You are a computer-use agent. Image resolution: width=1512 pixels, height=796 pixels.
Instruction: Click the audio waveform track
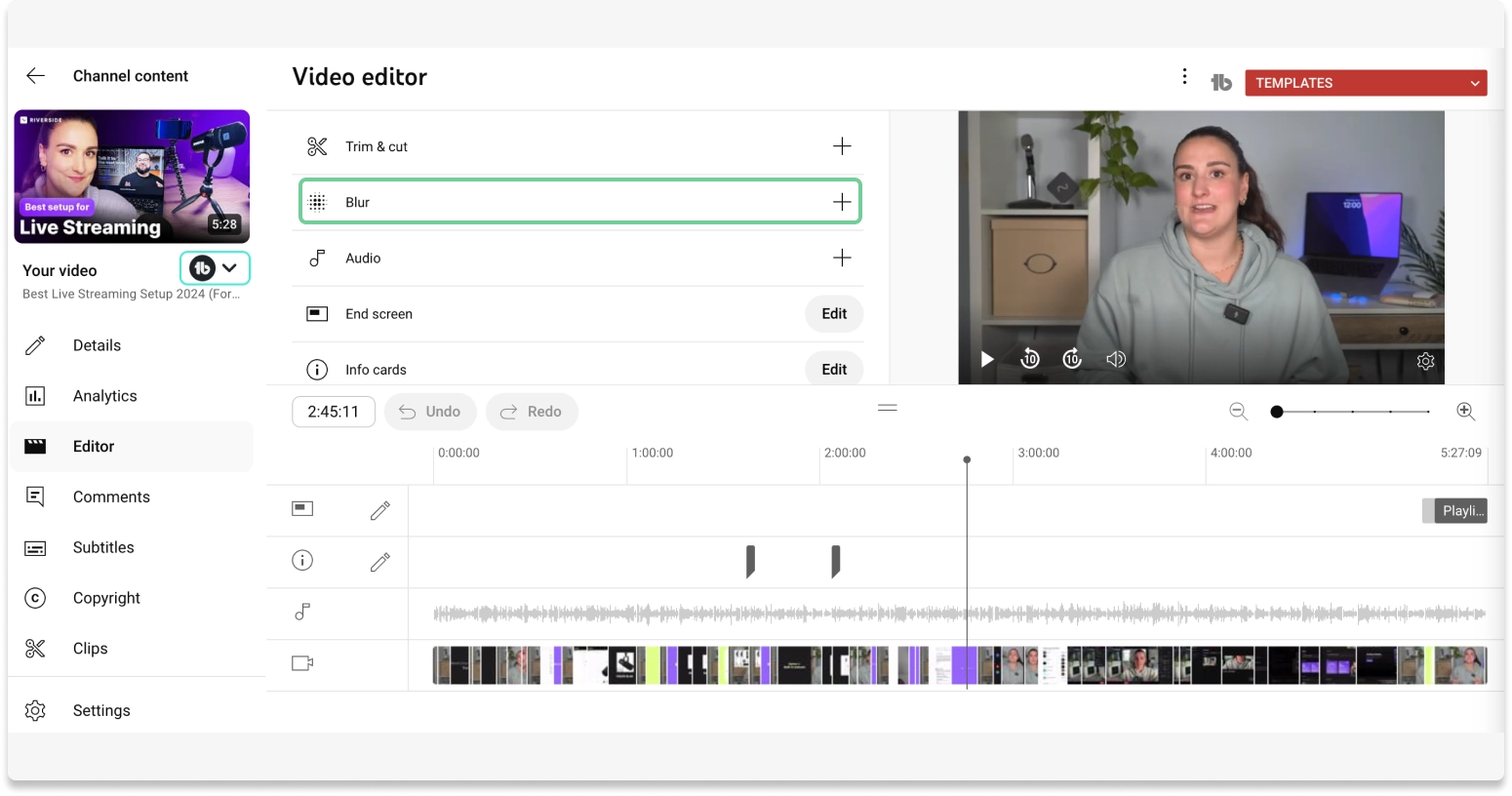960,614
